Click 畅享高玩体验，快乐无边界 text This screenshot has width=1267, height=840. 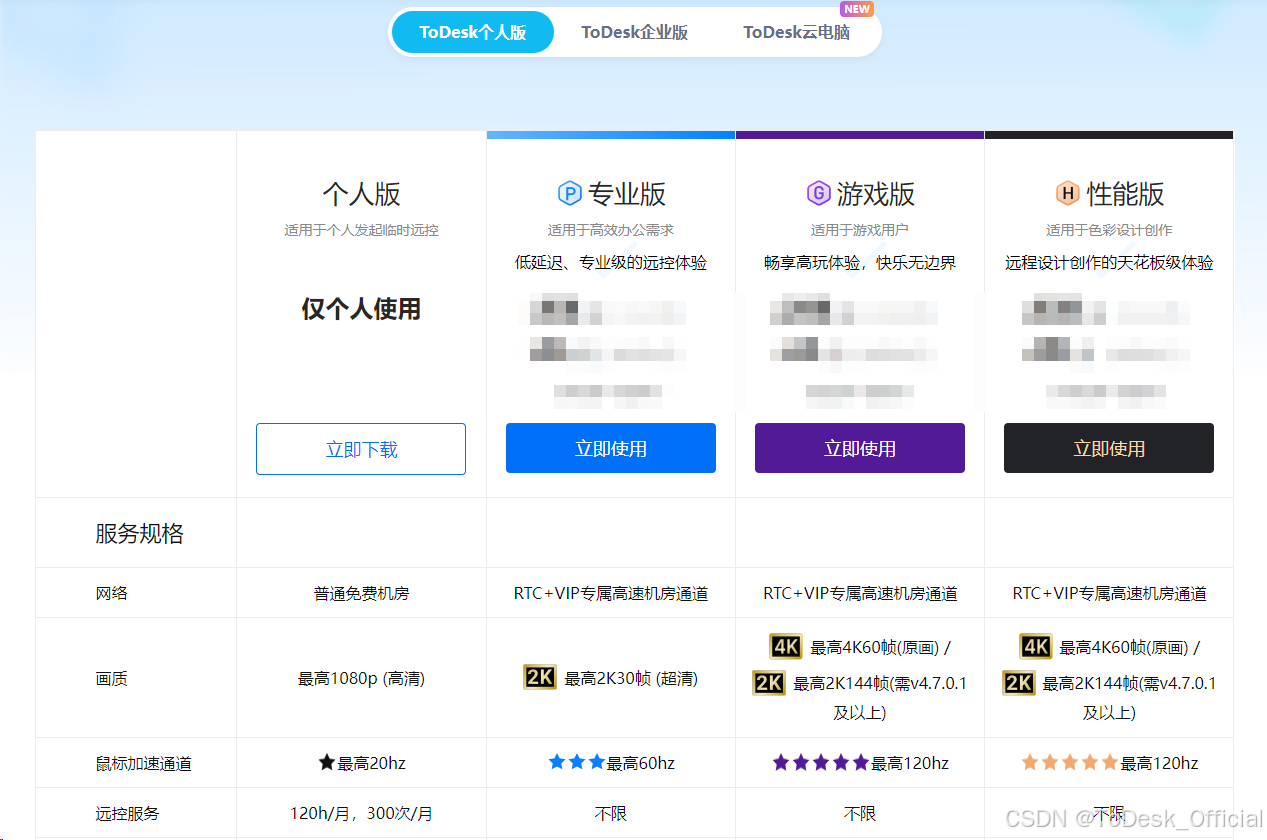pyautogui.click(x=860, y=263)
